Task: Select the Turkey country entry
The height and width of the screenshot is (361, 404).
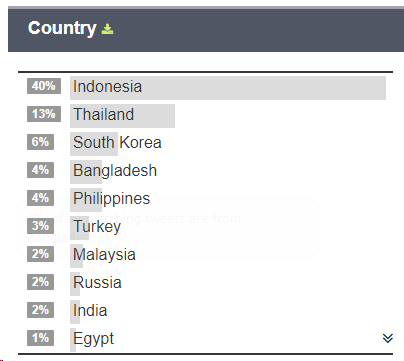Action: (97, 227)
